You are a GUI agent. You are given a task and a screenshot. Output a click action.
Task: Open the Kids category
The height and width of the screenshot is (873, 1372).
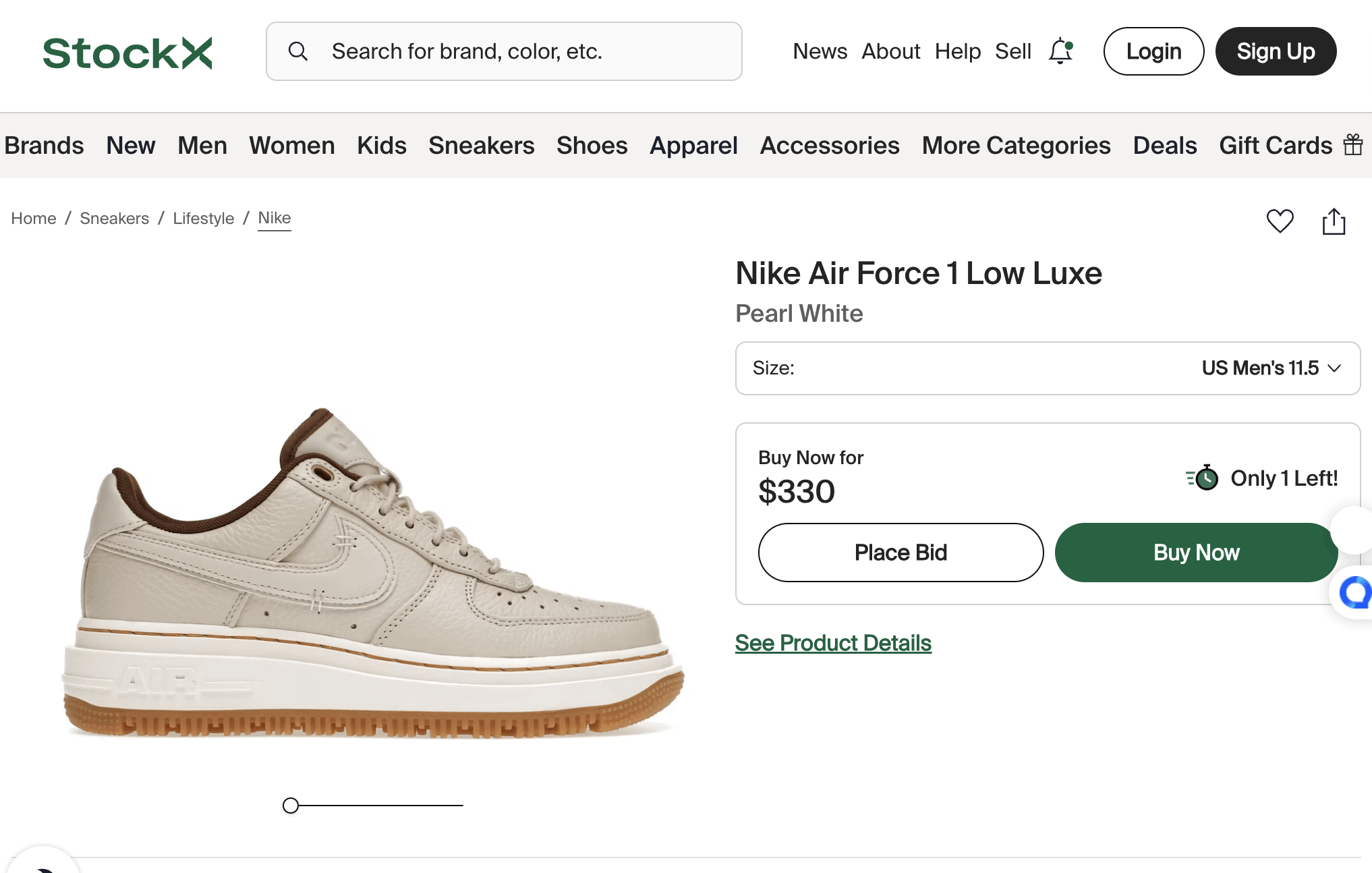[x=382, y=146]
